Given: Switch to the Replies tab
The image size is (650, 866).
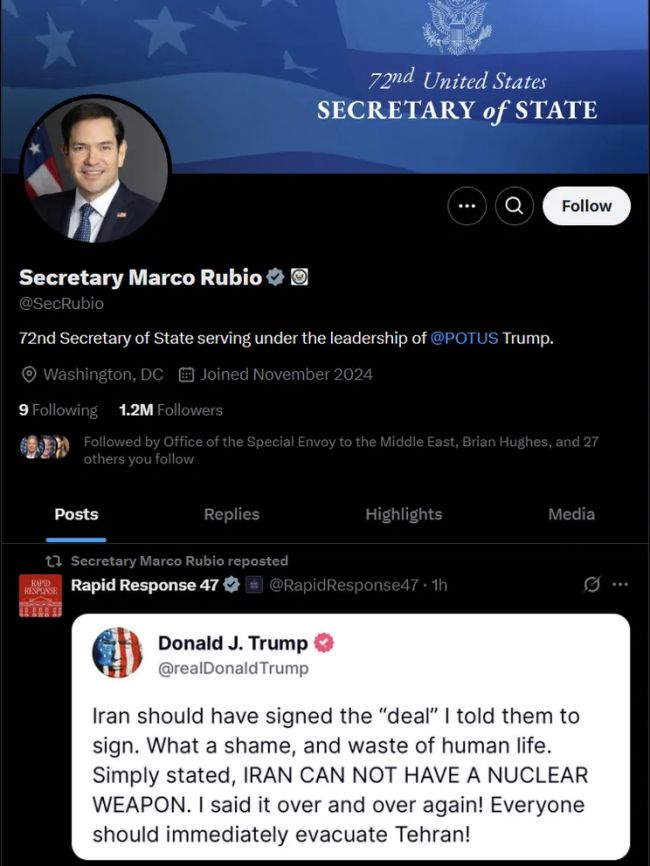Looking at the screenshot, I should (231, 514).
